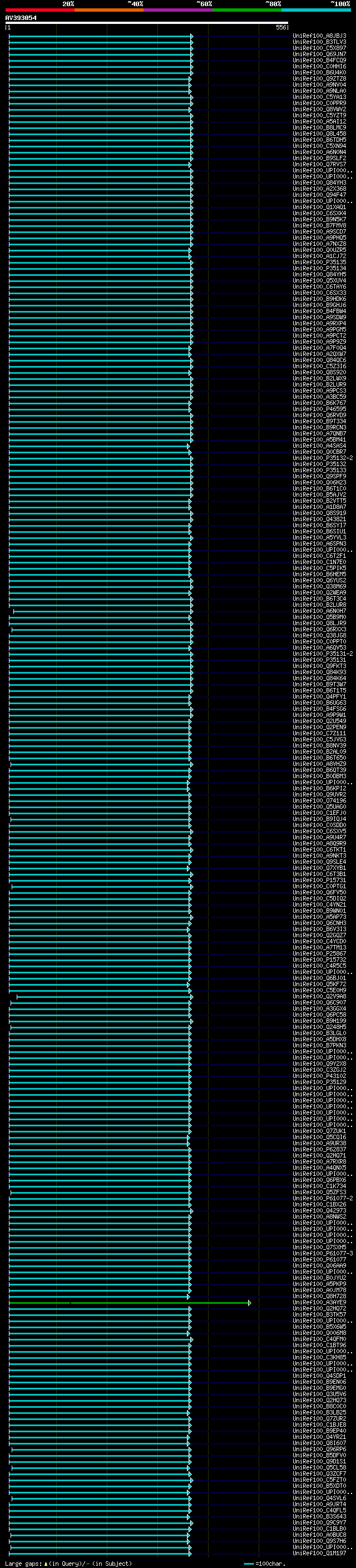Select the label UniRef100_Q4SDP1

pyautogui.click(x=319, y=1376)
